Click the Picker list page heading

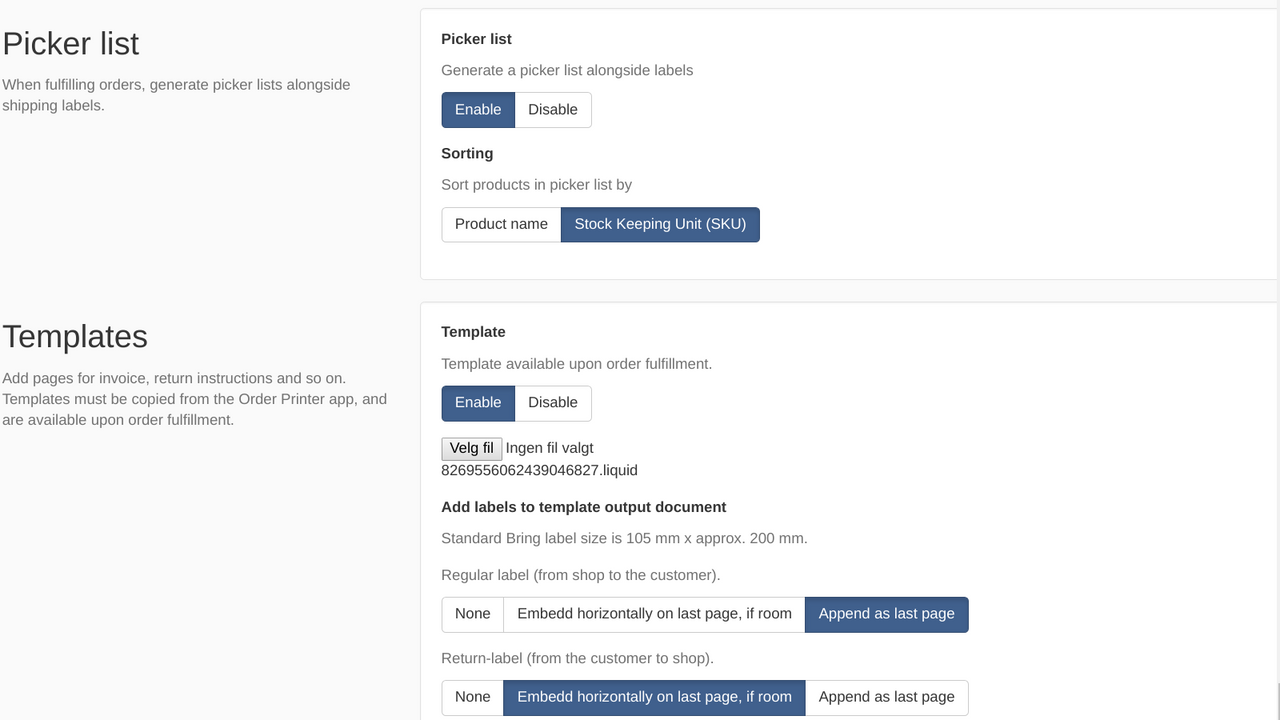[70, 43]
